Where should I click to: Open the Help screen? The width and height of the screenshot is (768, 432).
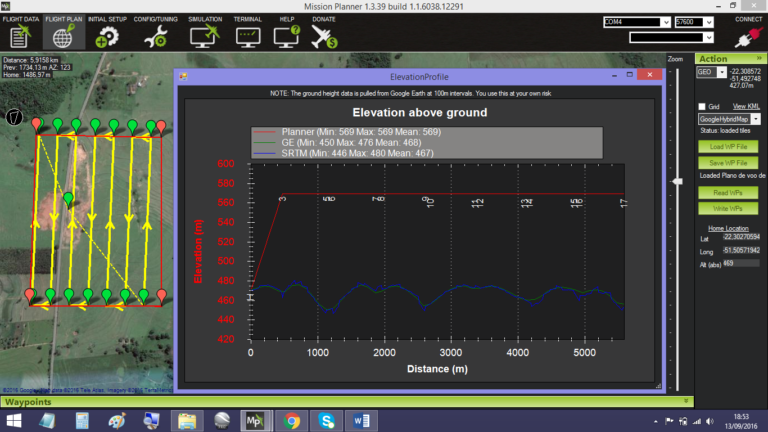click(x=287, y=32)
